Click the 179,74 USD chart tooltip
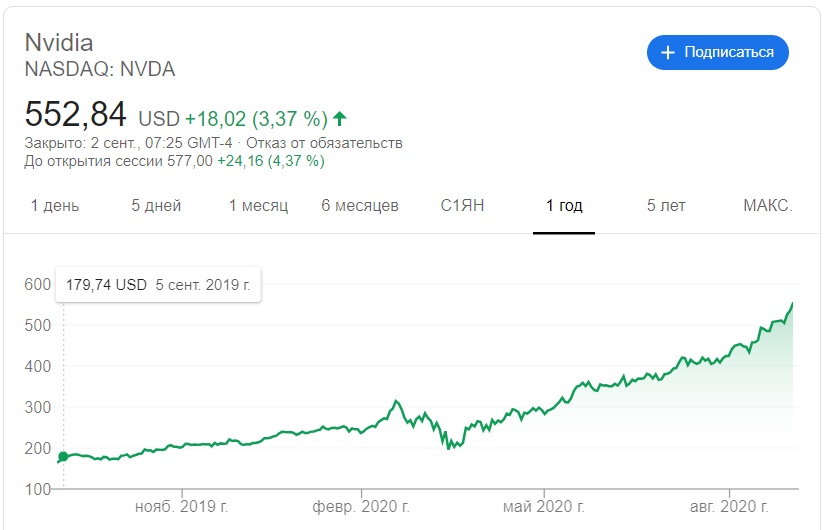Screen dimensions: 830x530 158,285
